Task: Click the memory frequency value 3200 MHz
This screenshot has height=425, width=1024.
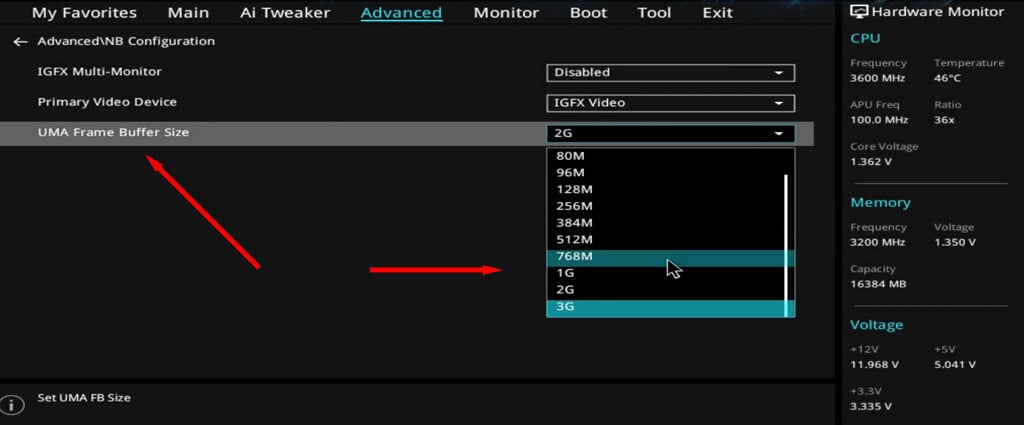Action: pyautogui.click(x=878, y=243)
